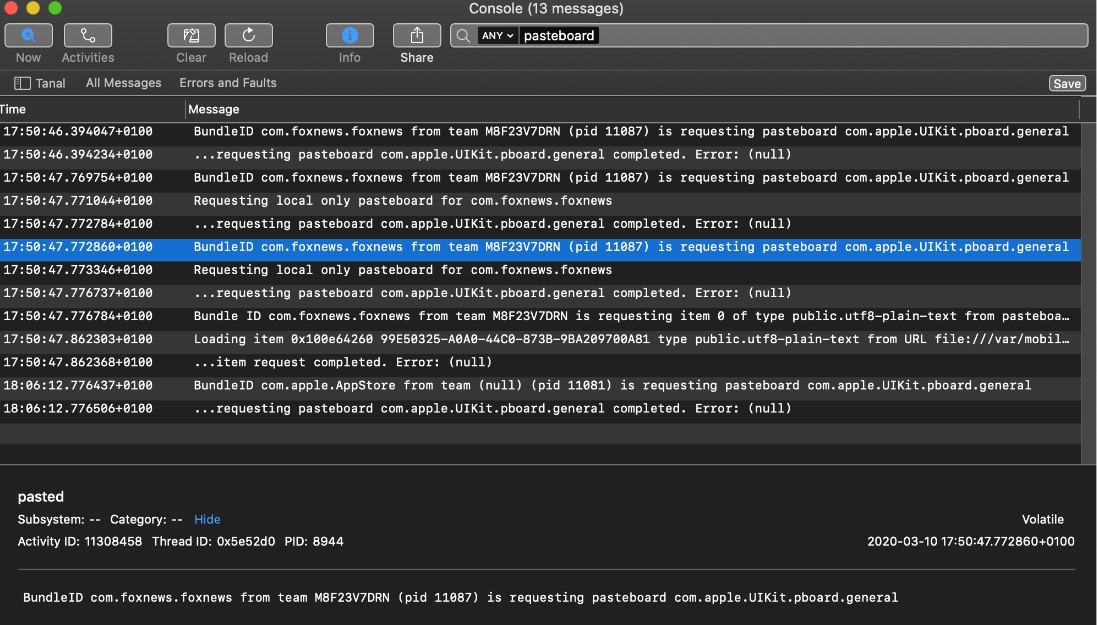Select the Tanal device filter
The width and height of the screenshot is (1097, 625).
click(x=50, y=83)
